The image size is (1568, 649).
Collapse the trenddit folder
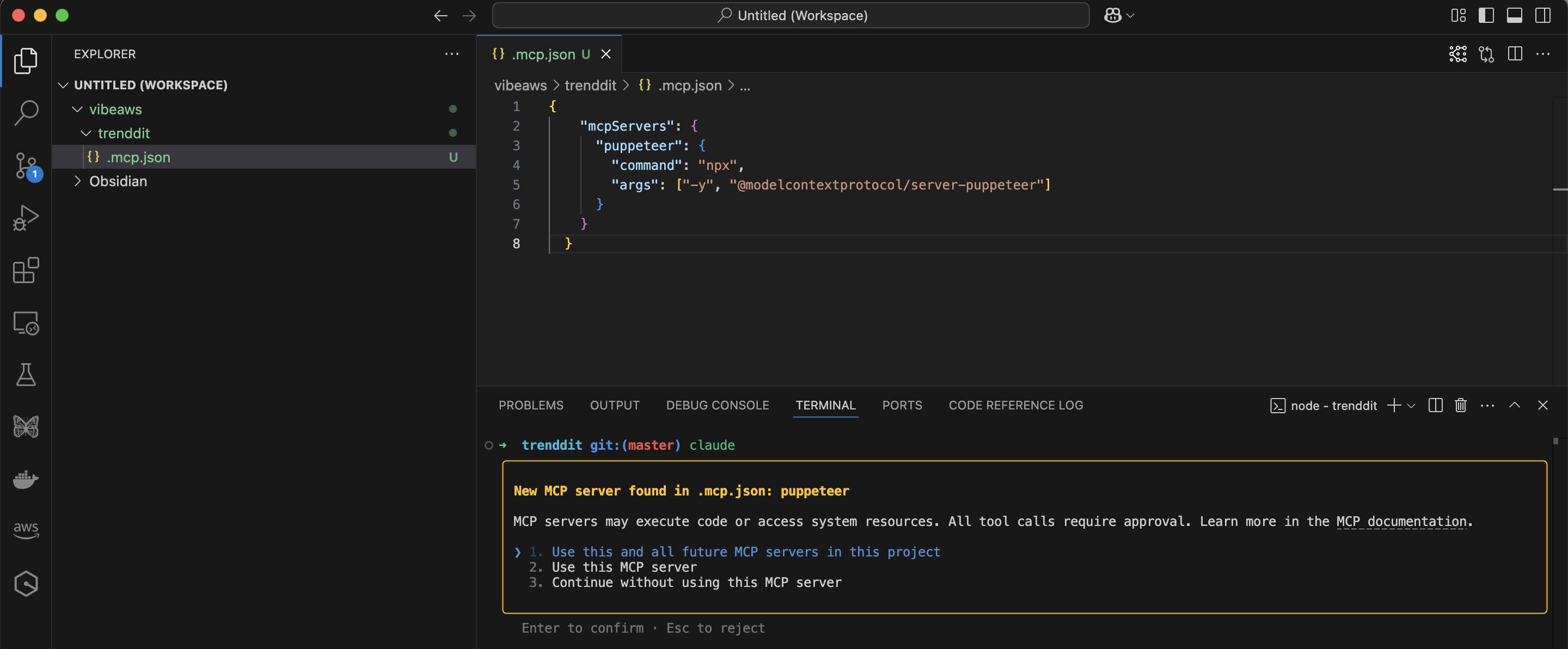(123, 133)
